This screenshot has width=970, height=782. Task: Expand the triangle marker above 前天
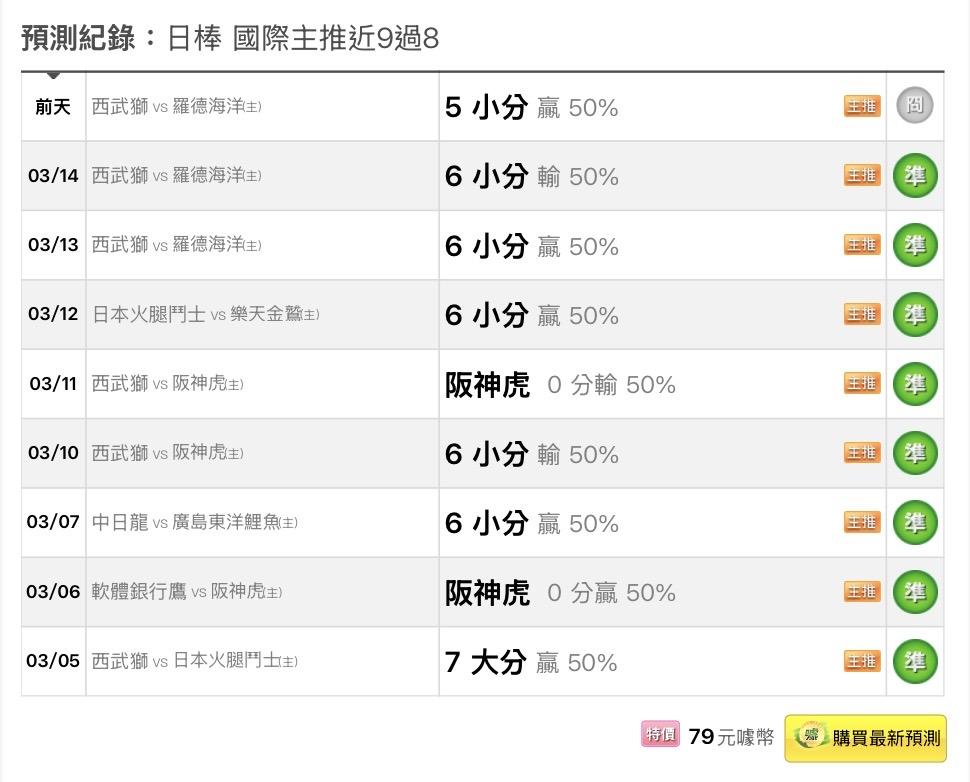tap(53, 75)
